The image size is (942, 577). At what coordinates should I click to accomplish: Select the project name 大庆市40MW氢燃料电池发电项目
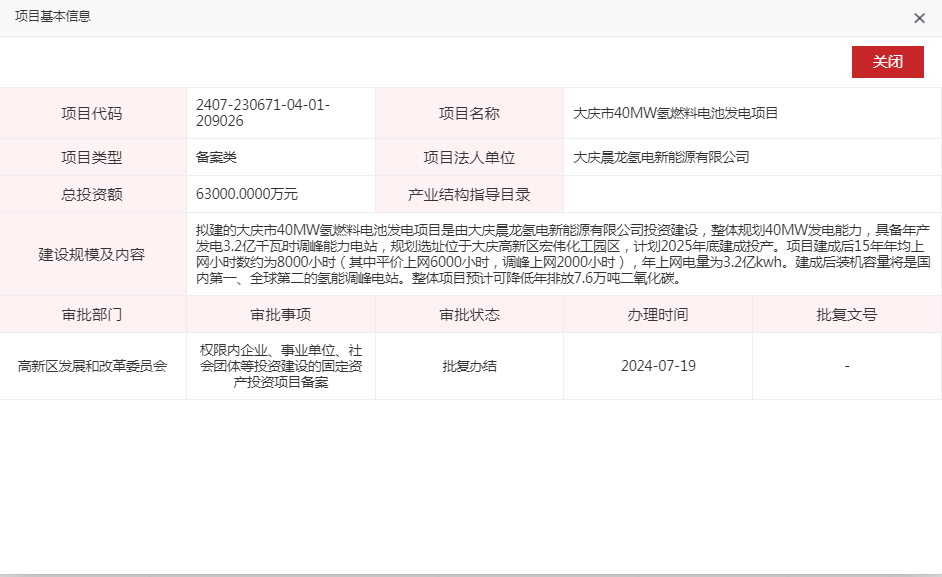(676, 114)
